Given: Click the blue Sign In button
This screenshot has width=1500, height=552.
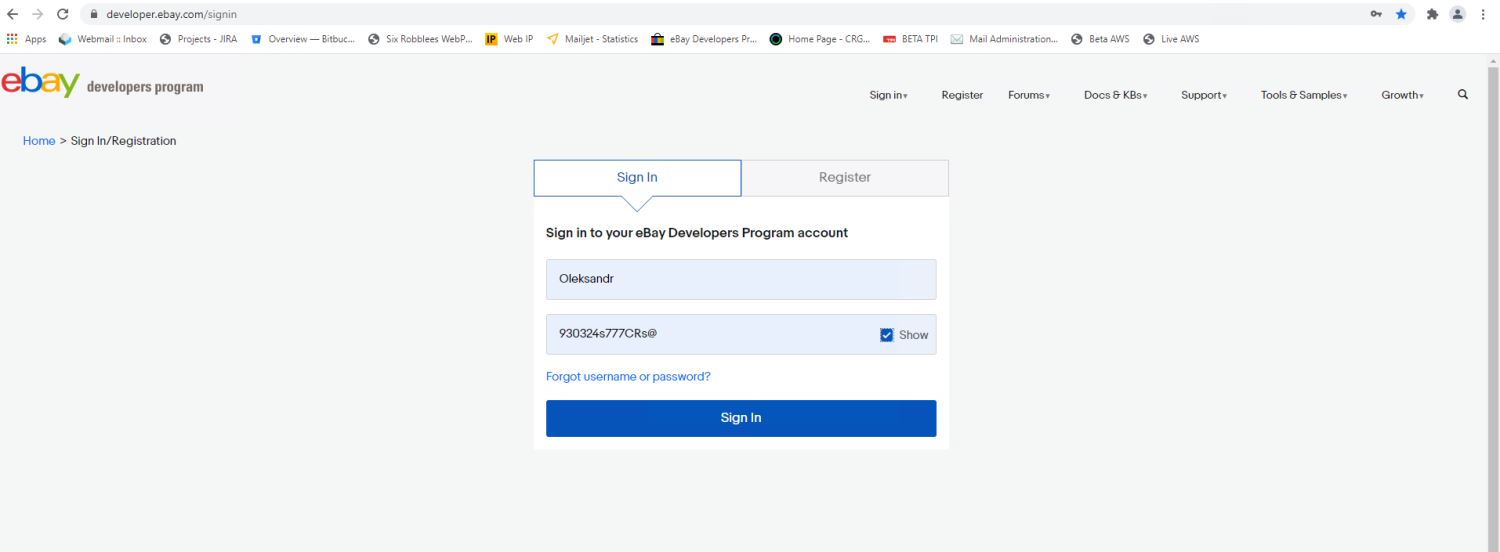Looking at the screenshot, I should point(741,418).
